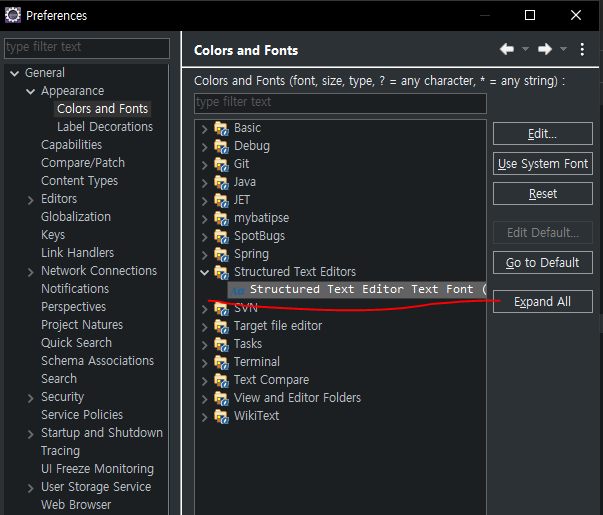Screen dimensions: 603x515
Task: Click the SpotBugs category folder icon
Action: point(221,236)
